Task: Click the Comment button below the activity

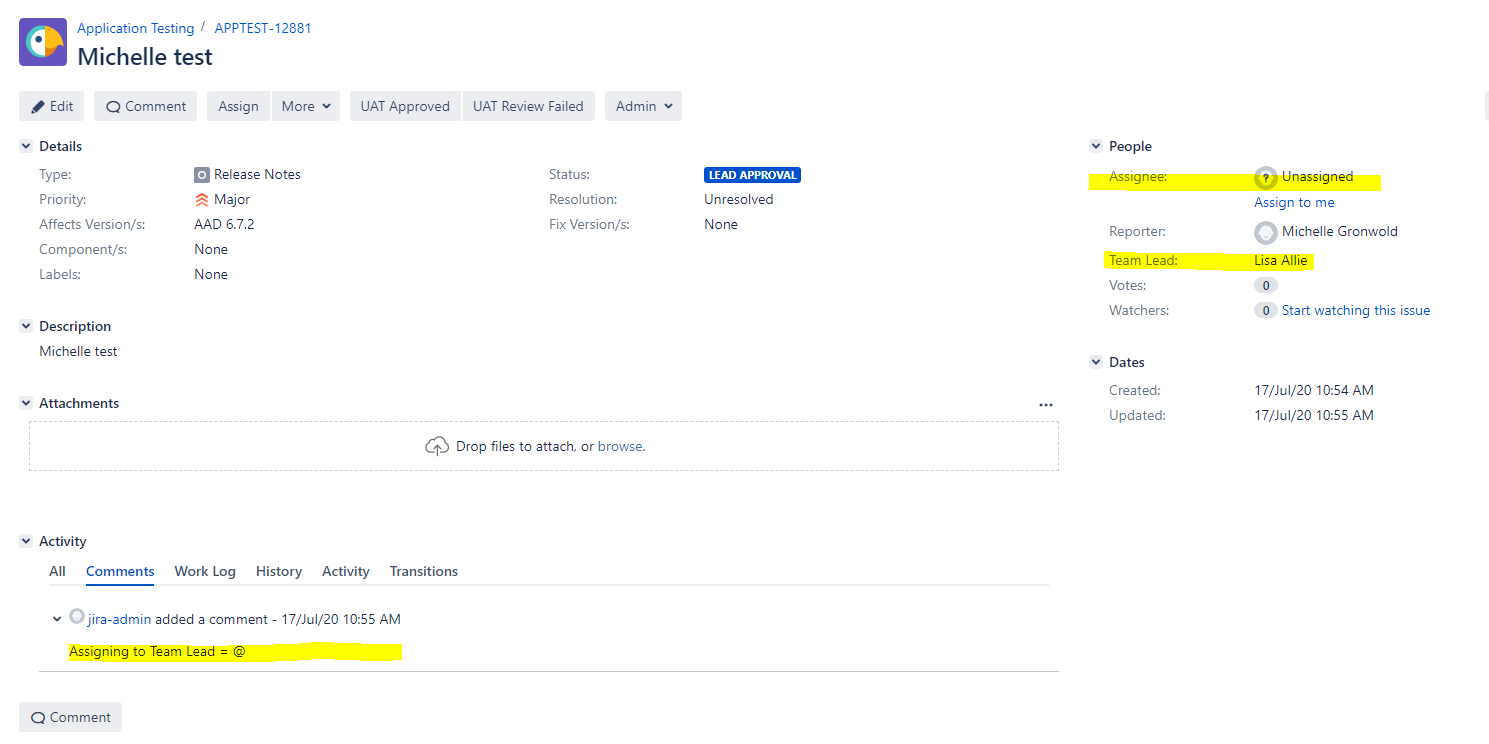Action: click(x=70, y=717)
